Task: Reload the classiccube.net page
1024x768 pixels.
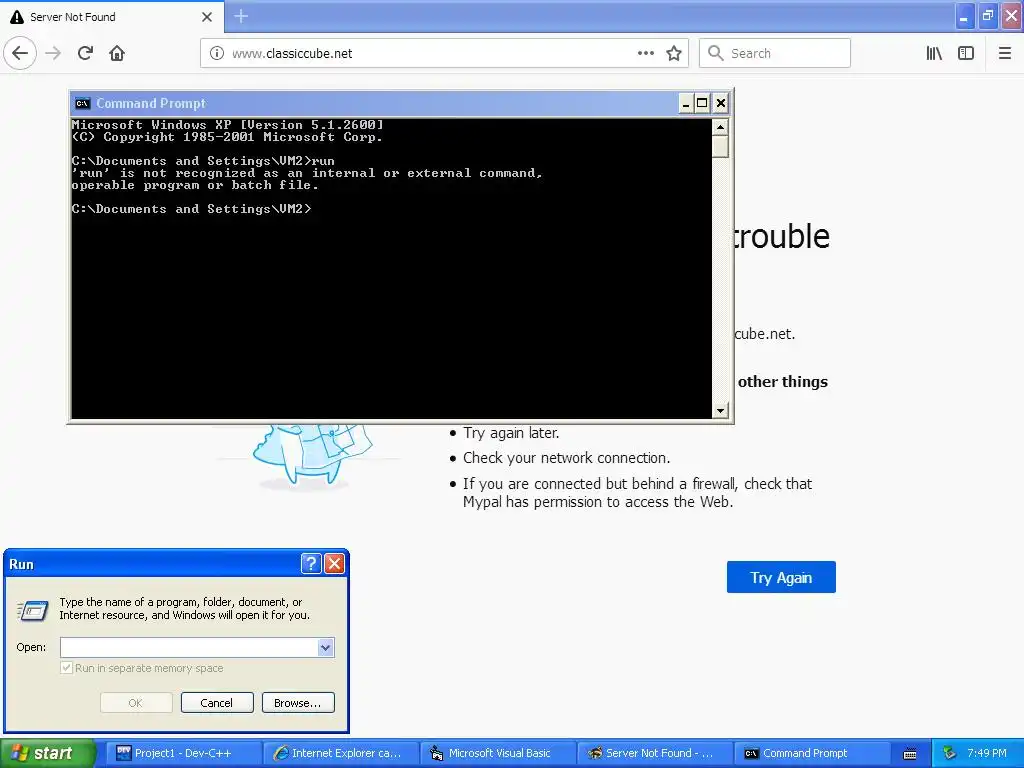Action: (x=86, y=53)
